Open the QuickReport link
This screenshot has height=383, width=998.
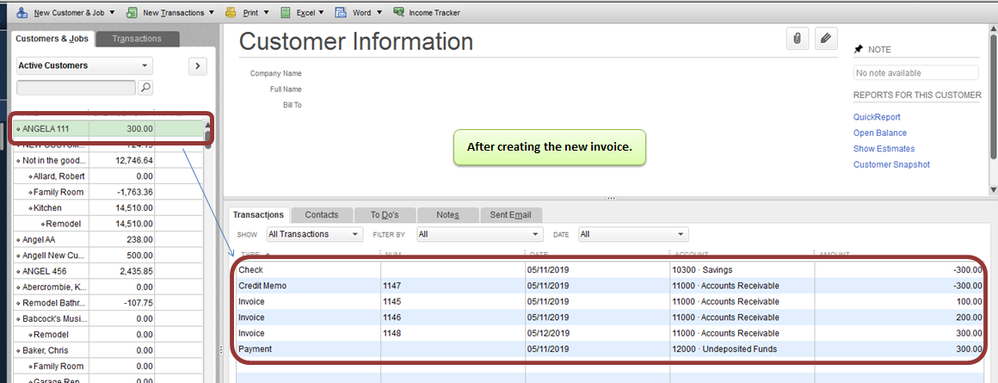click(x=876, y=117)
